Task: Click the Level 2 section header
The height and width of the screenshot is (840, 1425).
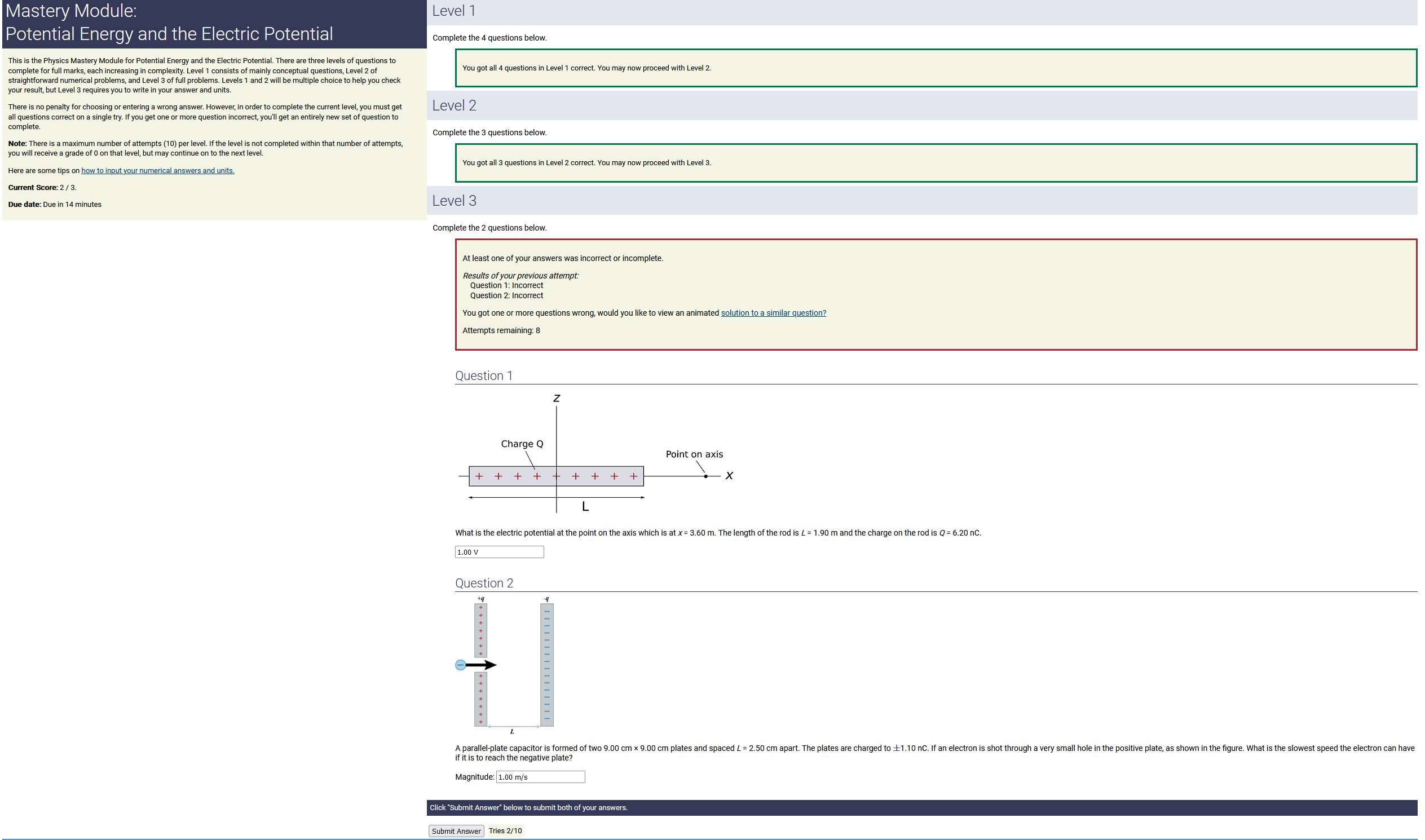Action: click(454, 106)
